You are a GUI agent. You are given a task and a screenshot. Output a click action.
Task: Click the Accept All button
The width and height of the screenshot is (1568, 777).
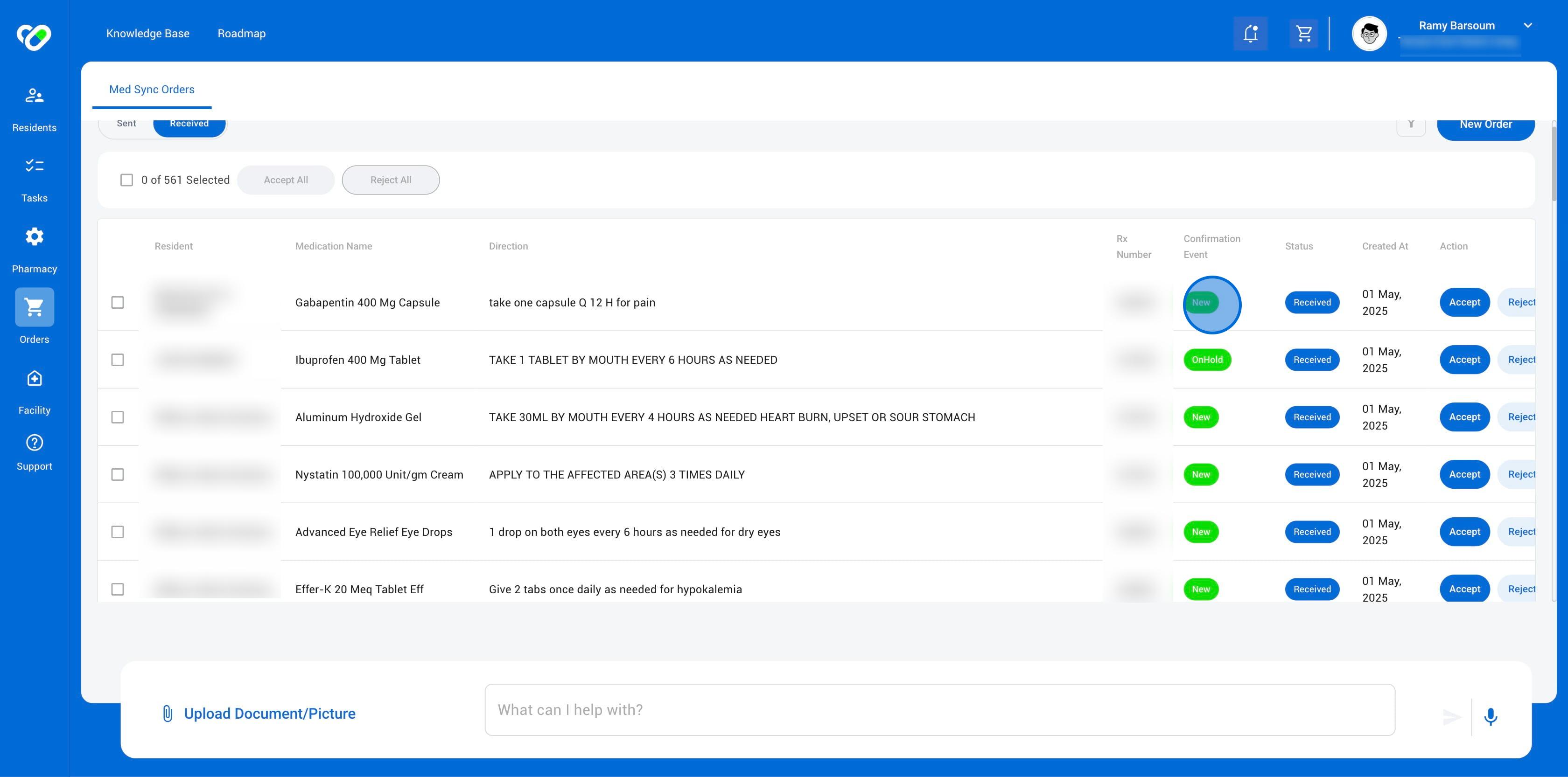(286, 180)
